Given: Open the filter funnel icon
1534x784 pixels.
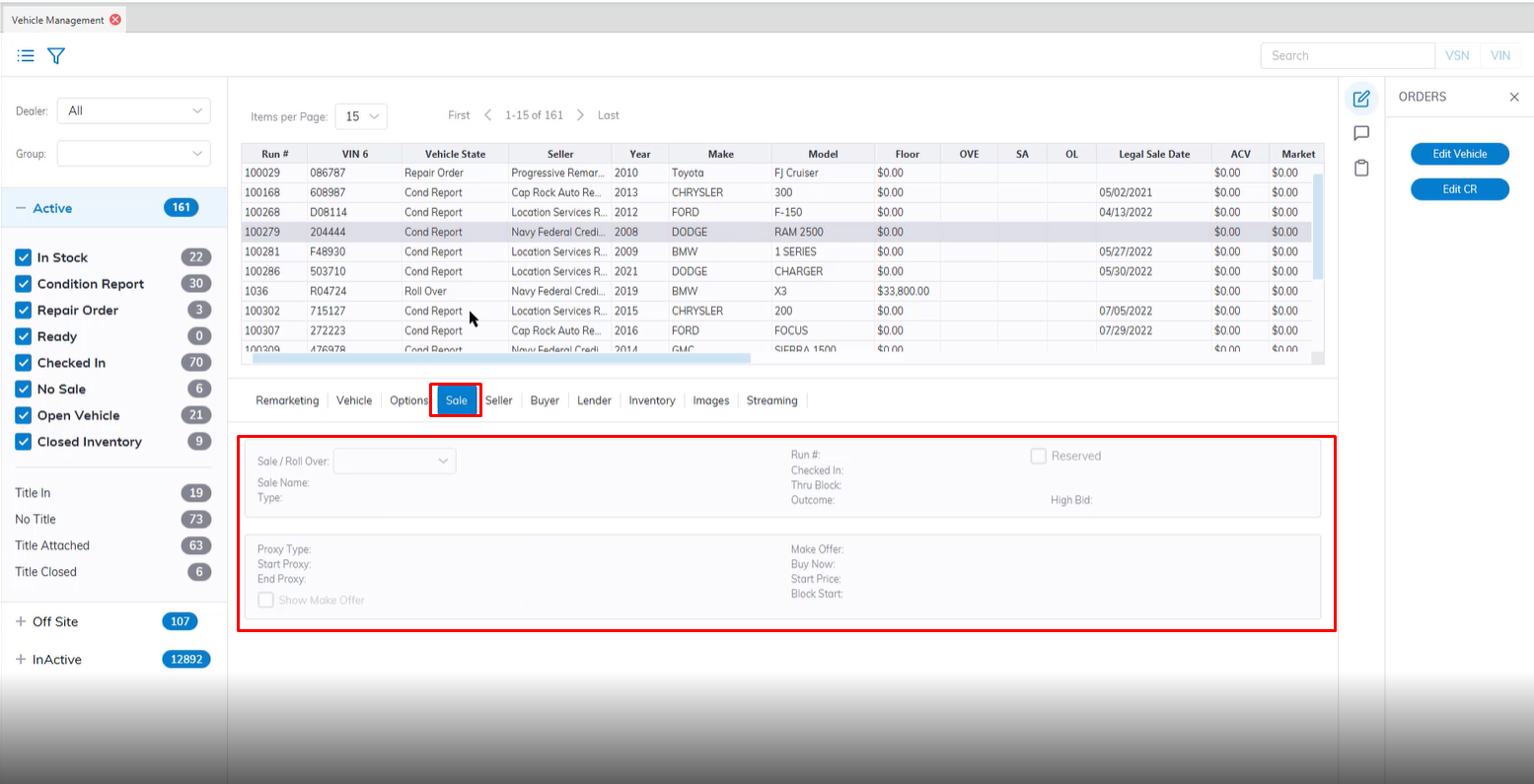Looking at the screenshot, I should tap(56, 56).
